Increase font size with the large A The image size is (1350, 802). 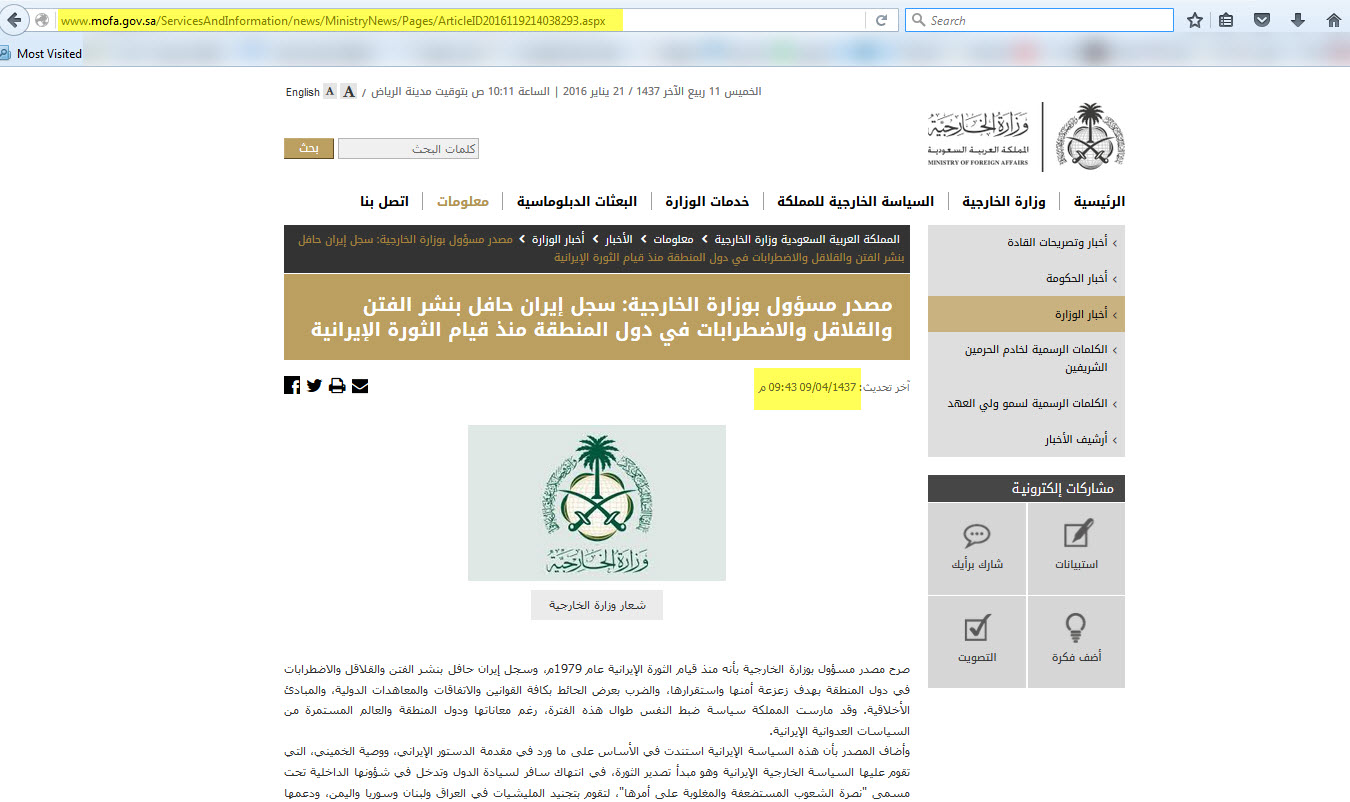[348, 91]
